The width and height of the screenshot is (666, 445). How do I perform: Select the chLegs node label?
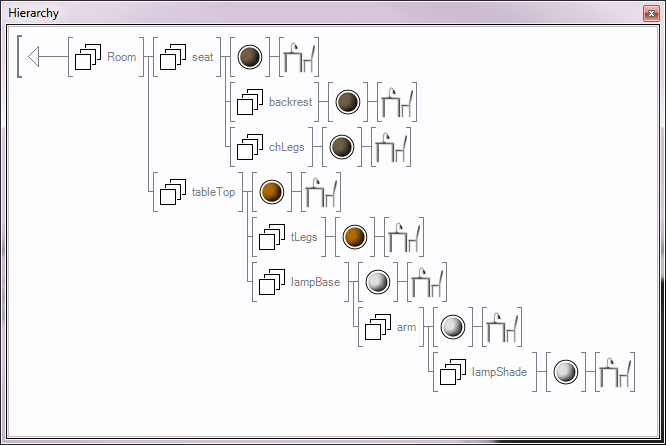pos(286,147)
